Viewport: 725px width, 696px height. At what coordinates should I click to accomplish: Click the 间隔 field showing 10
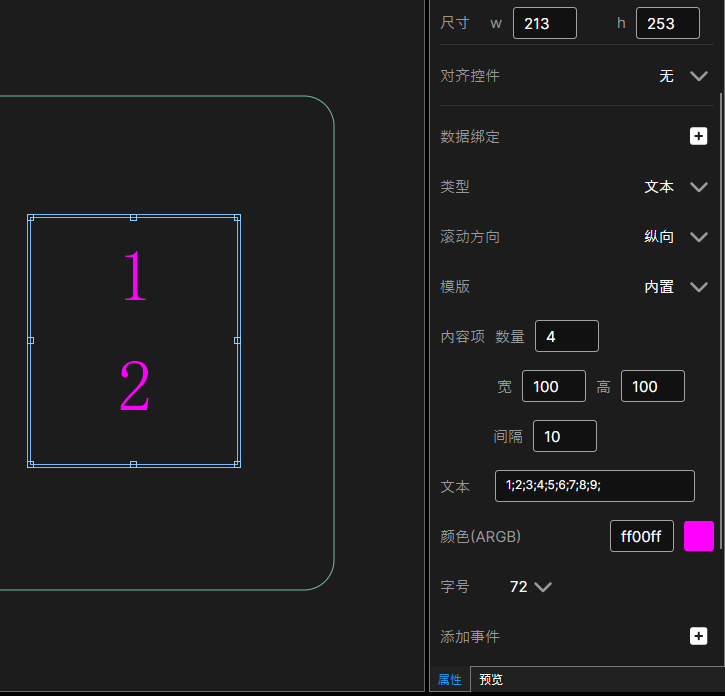point(565,436)
